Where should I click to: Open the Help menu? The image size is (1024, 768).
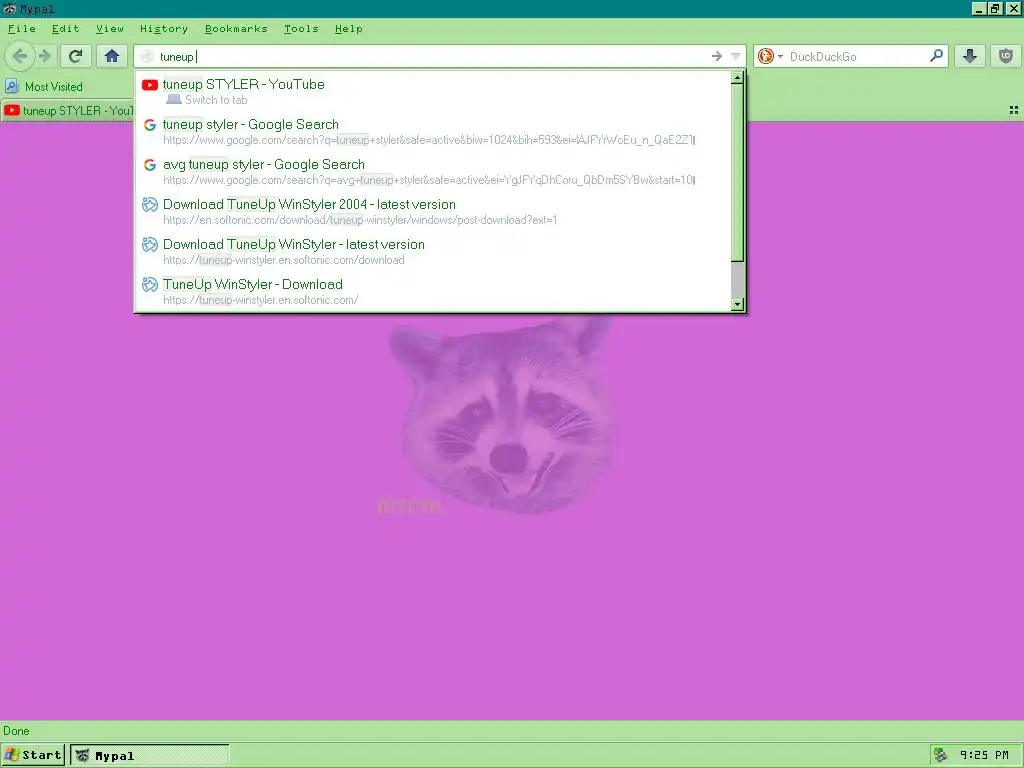349,29
